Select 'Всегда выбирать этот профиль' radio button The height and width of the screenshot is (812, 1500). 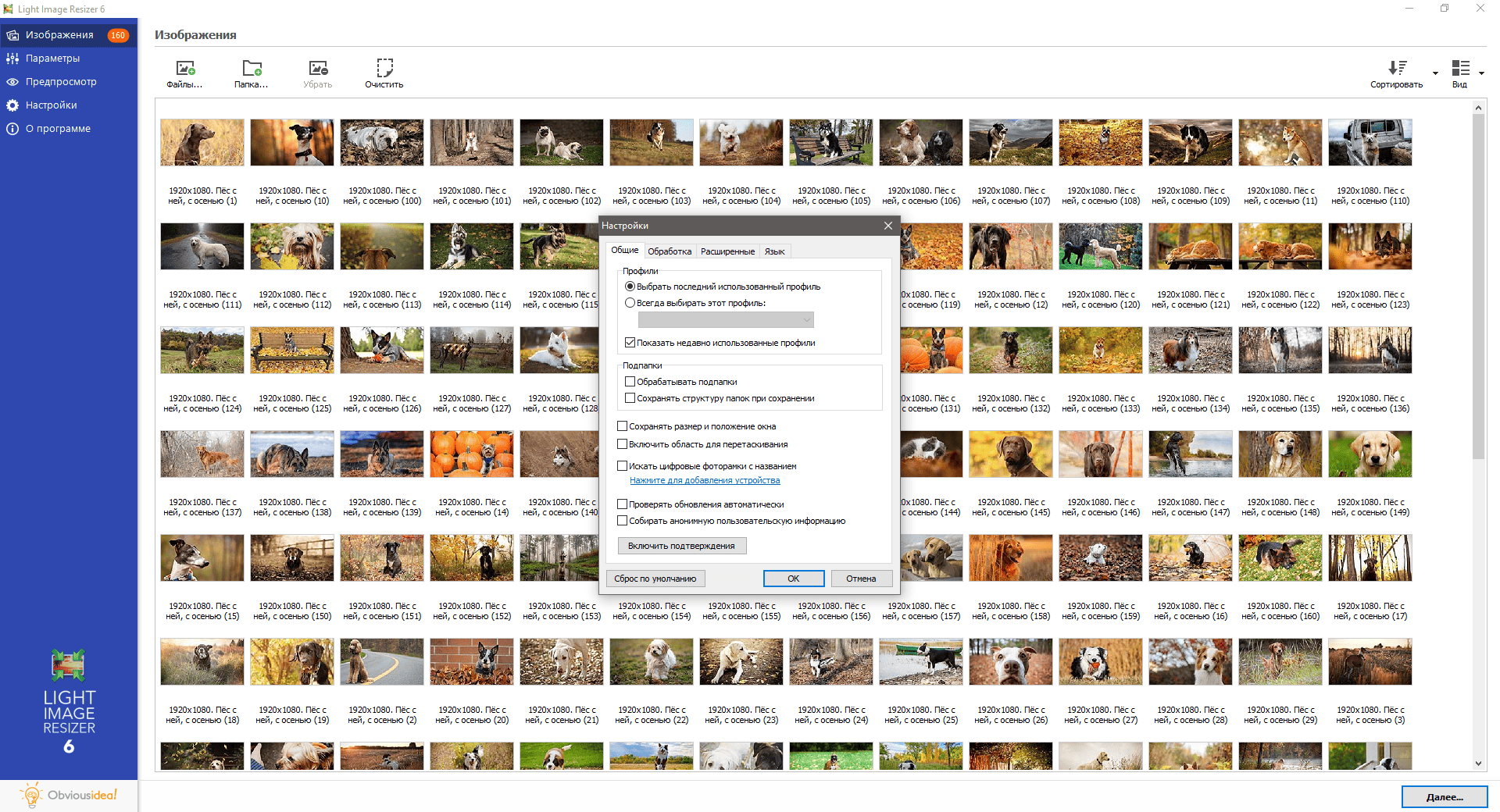click(630, 303)
